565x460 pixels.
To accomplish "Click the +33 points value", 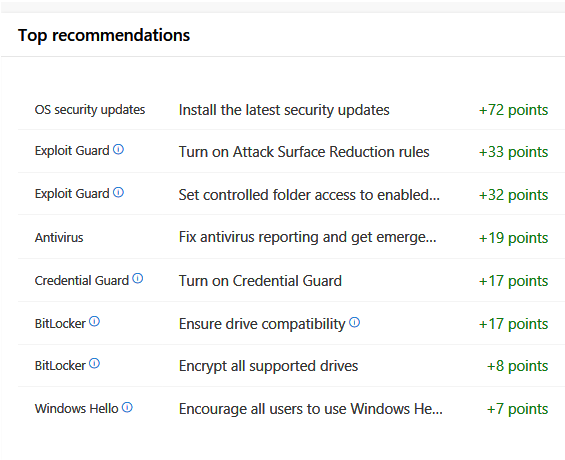I will click(x=513, y=152).
